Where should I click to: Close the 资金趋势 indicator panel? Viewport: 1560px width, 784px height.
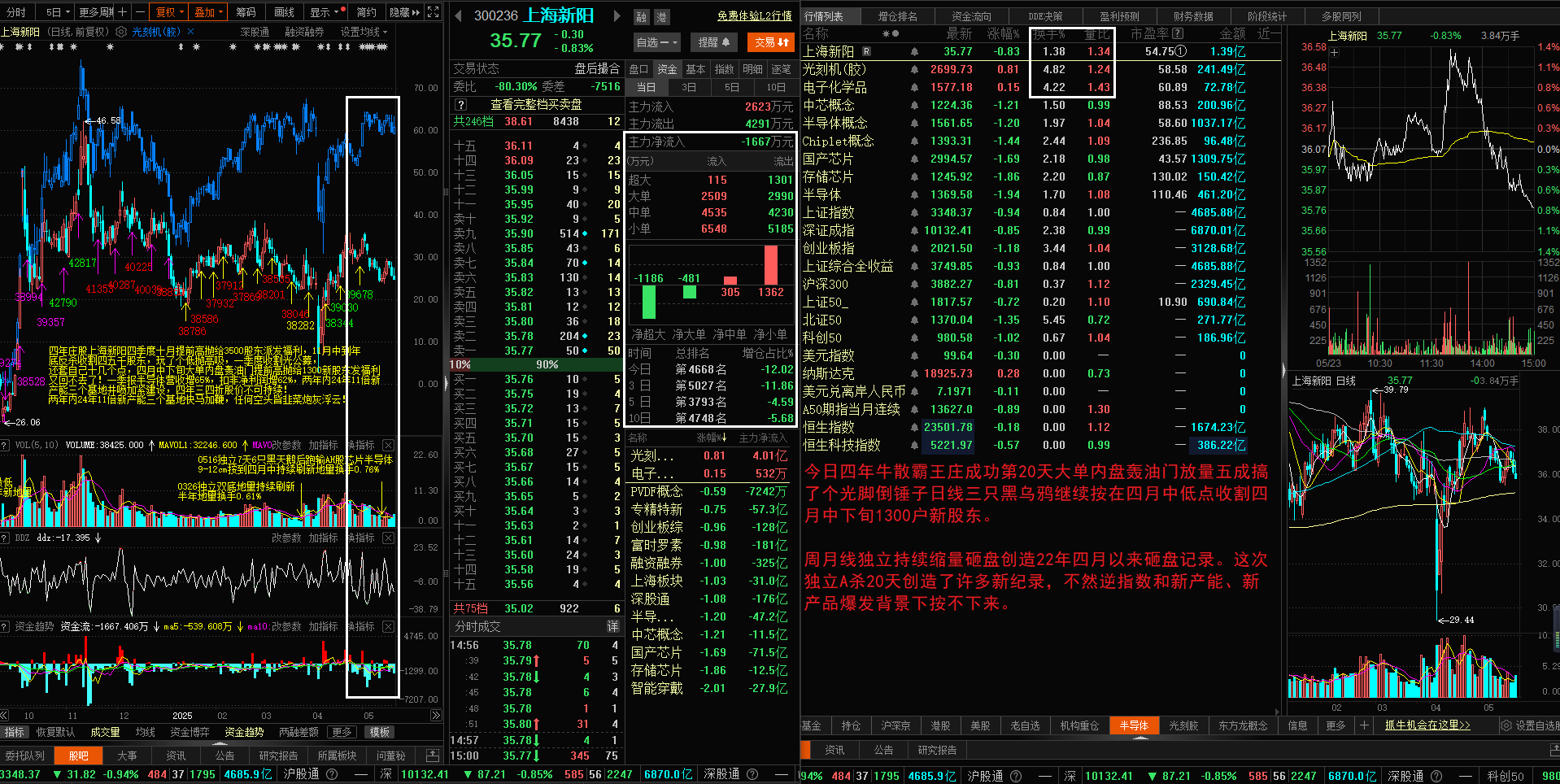[388, 626]
